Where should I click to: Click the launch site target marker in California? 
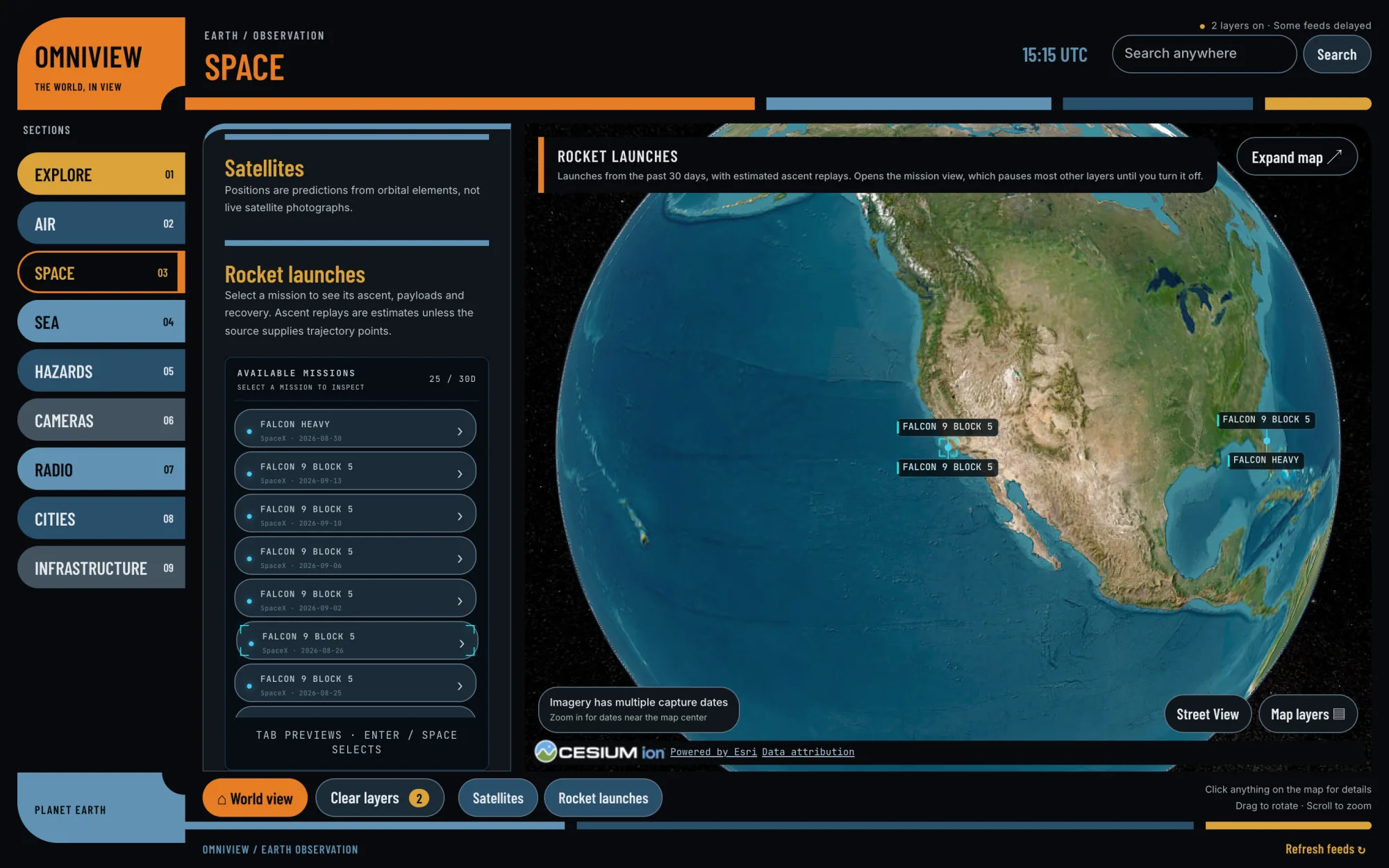pos(947,447)
